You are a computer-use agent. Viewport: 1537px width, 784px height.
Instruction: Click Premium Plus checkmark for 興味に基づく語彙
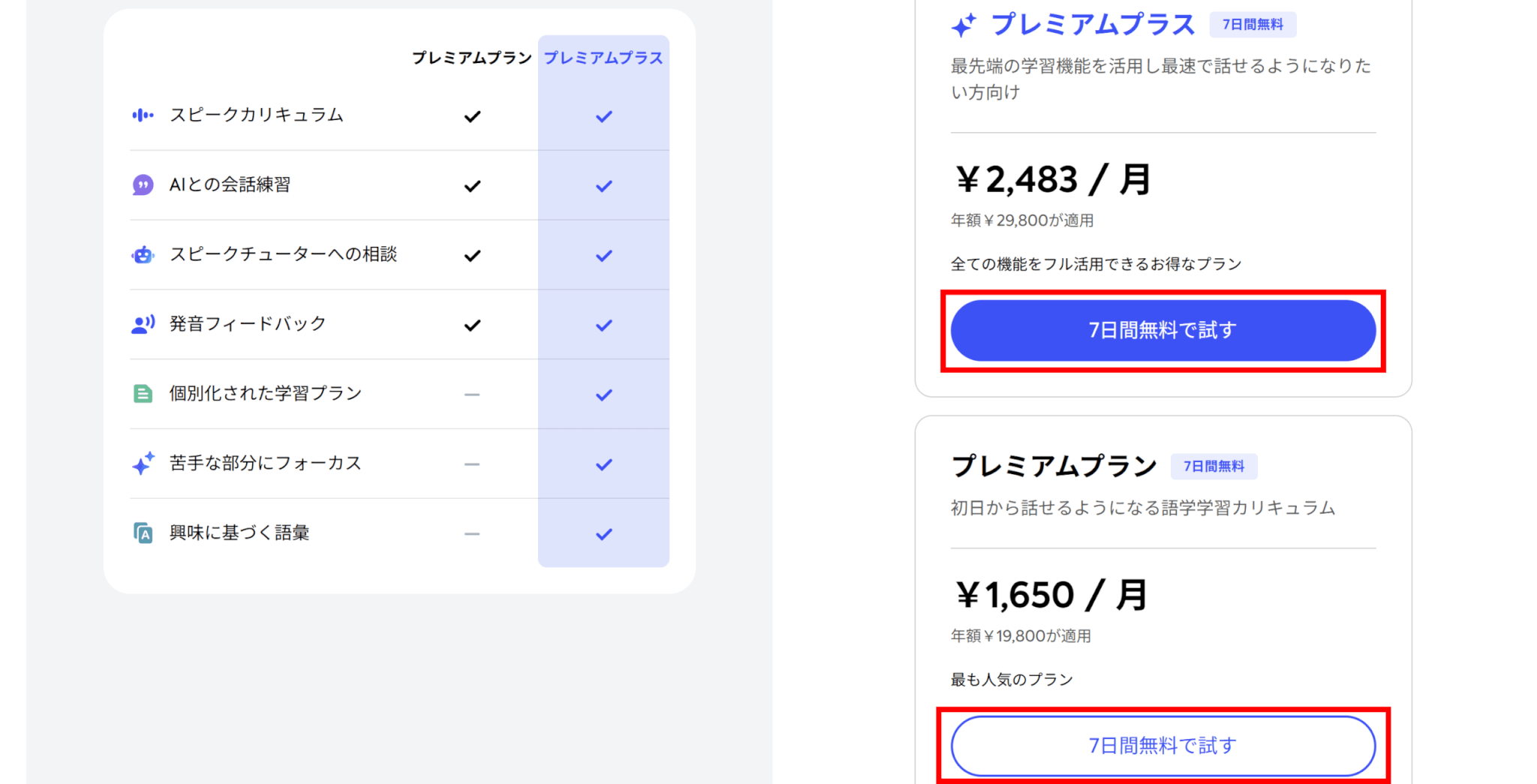click(603, 534)
